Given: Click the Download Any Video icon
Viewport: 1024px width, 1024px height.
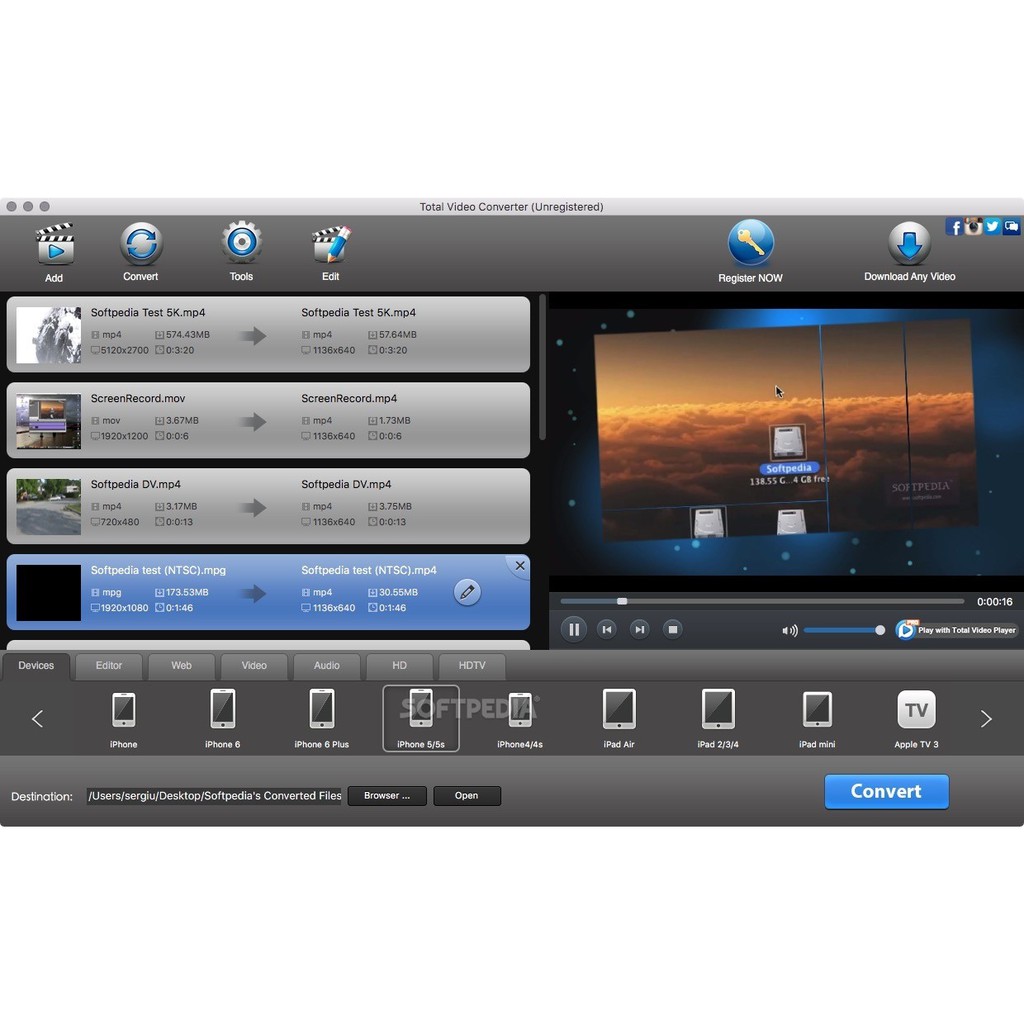Looking at the screenshot, I should 909,244.
